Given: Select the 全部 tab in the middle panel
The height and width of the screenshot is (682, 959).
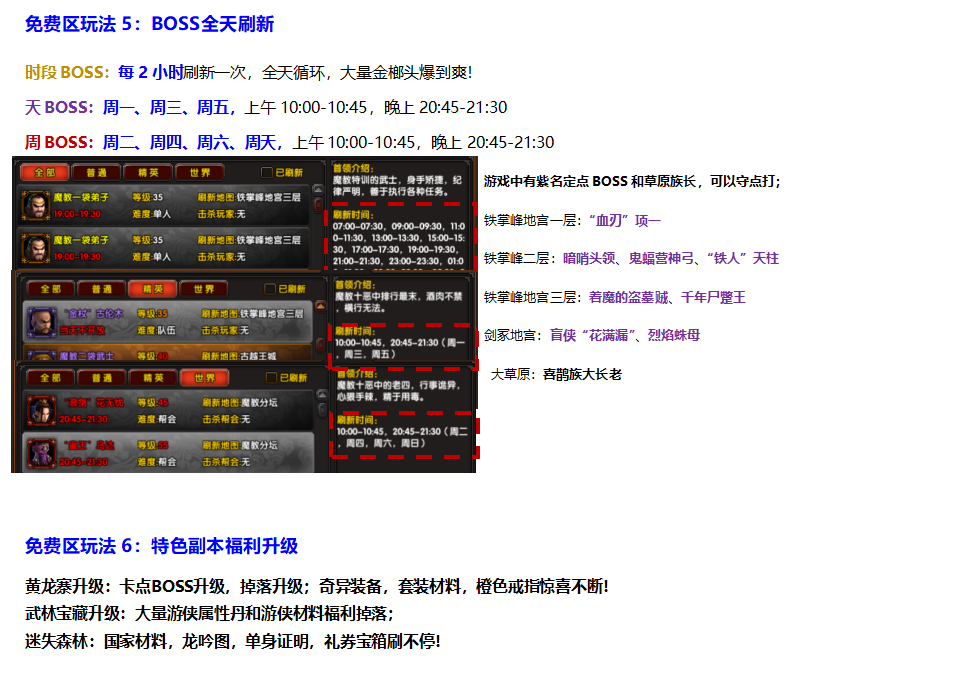Looking at the screenshot, I should click(x=50, y=289).
